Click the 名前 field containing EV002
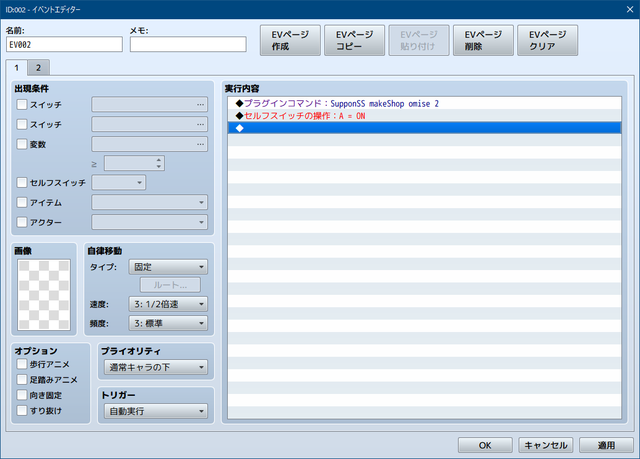The image size is (640, 459). (64, 44)
